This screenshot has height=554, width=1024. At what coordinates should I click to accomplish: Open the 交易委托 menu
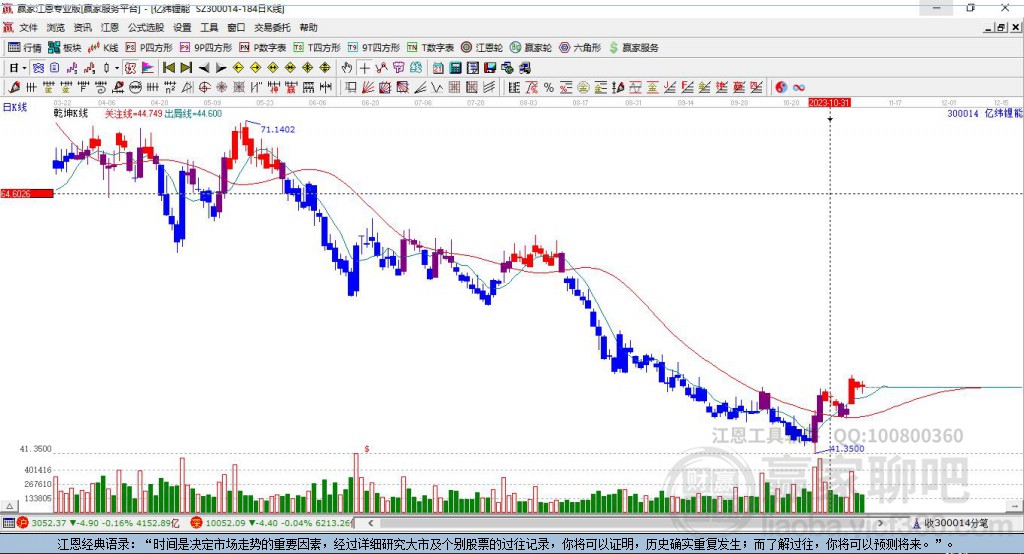[272, 27]
